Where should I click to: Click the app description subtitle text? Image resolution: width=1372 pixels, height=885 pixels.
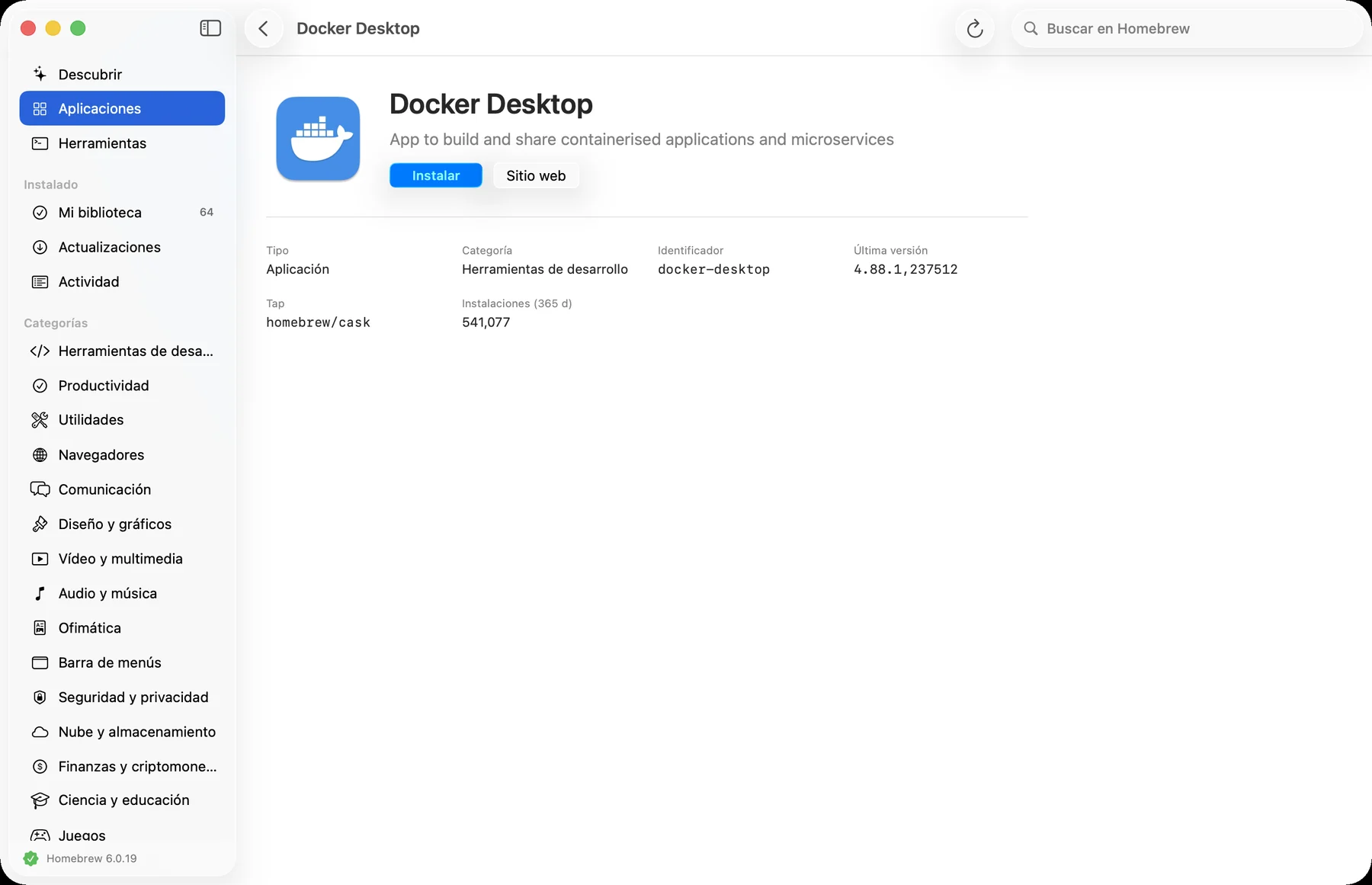click(642, 139)
